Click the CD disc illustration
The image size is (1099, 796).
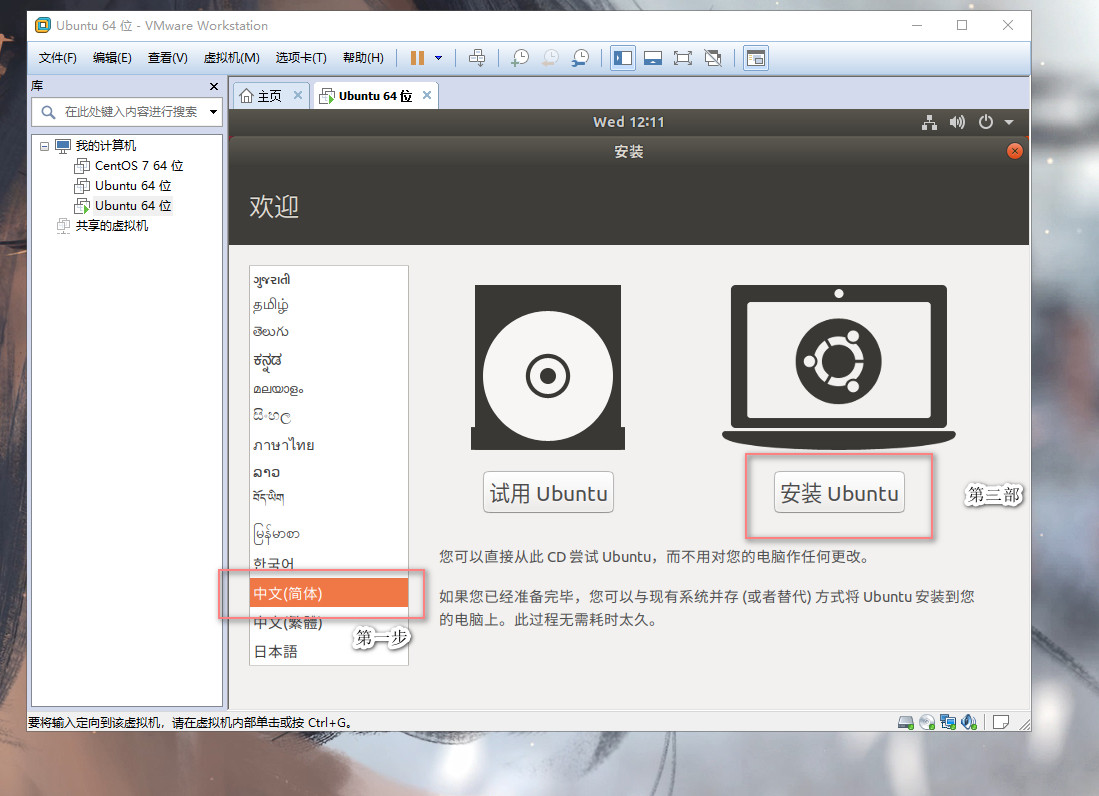[x=547, y=367]
